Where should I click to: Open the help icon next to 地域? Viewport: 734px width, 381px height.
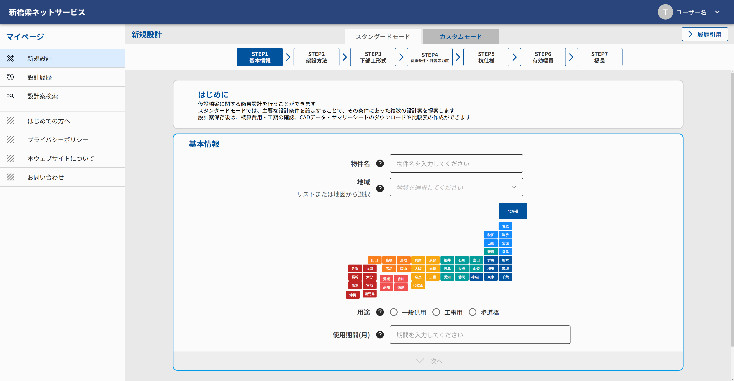[x=380, y=188]
